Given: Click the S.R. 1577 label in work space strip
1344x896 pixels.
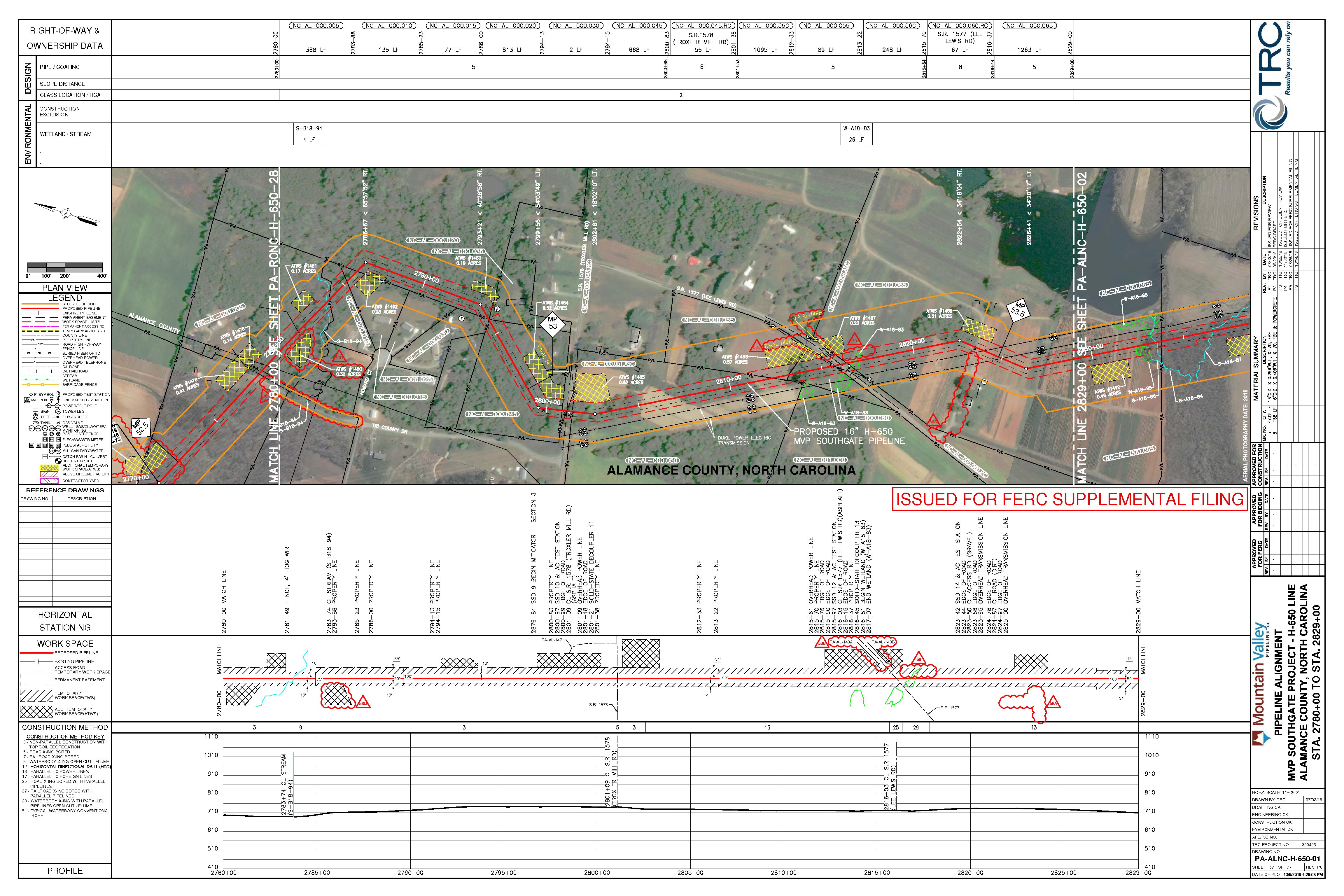Looking at the screenshot, I should point(950,708).
